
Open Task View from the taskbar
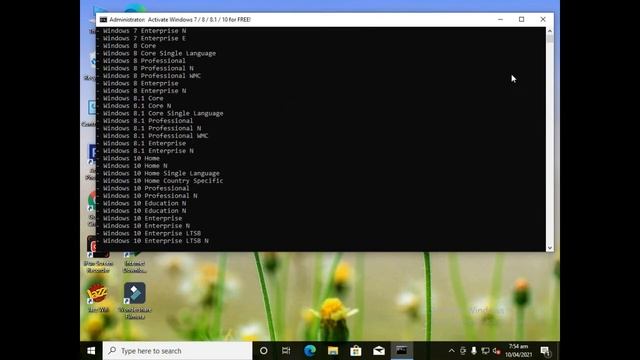coord(286,351)
